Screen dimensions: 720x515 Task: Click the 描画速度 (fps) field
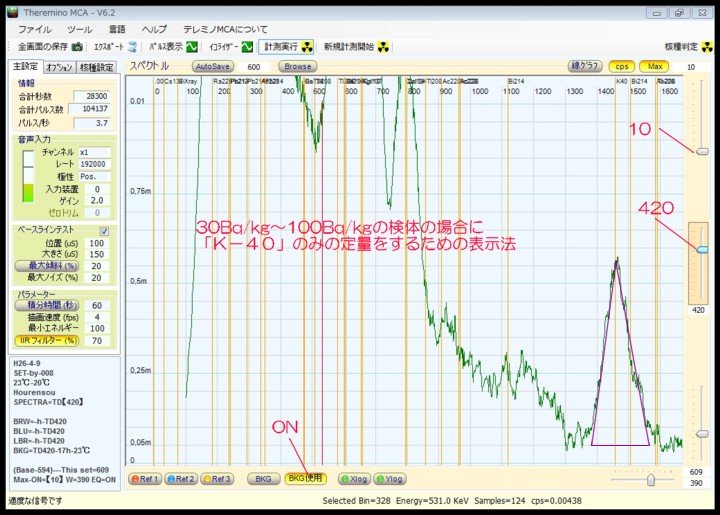pyautogui.click(x=97, y=317)
